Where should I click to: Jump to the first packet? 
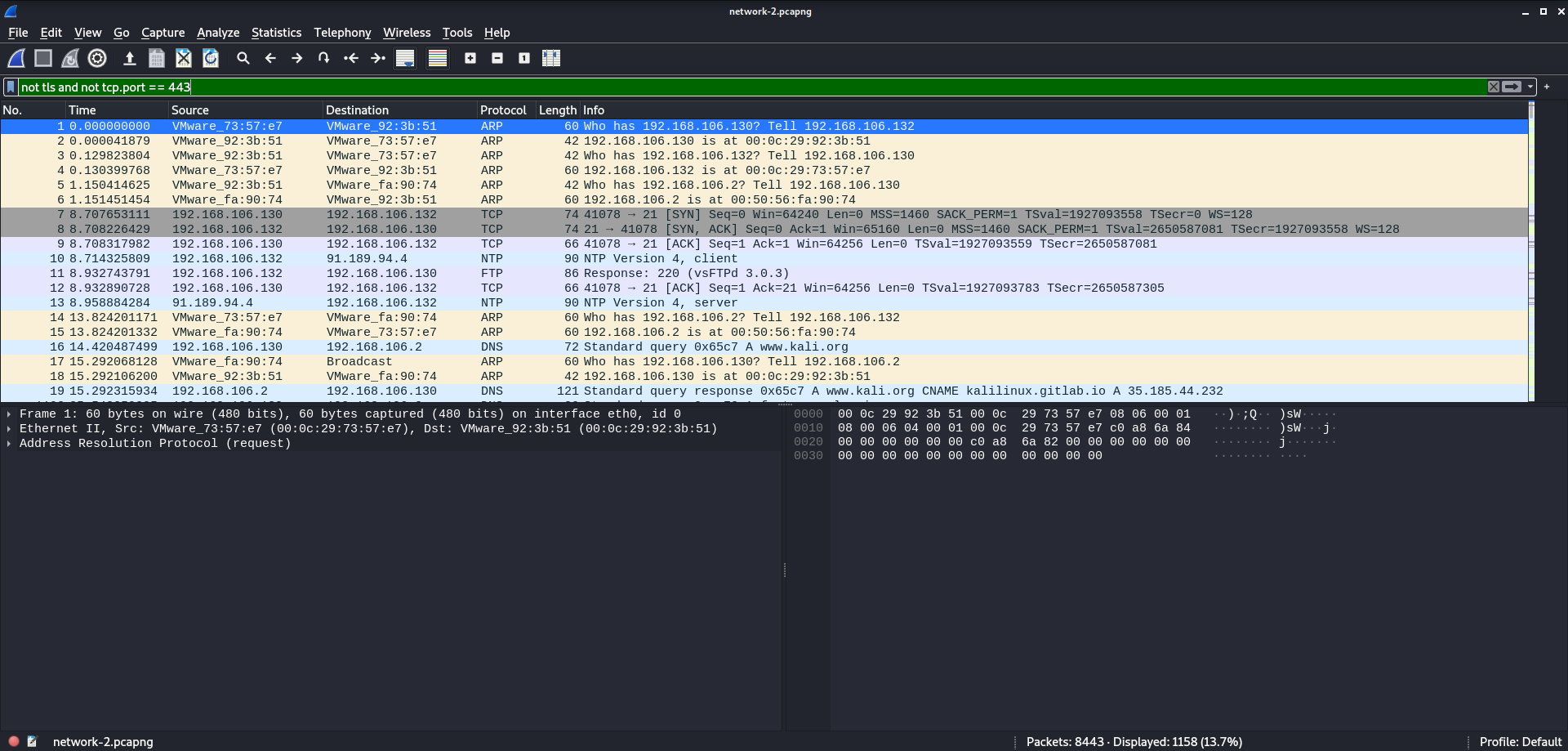click(x=351, y=58)
